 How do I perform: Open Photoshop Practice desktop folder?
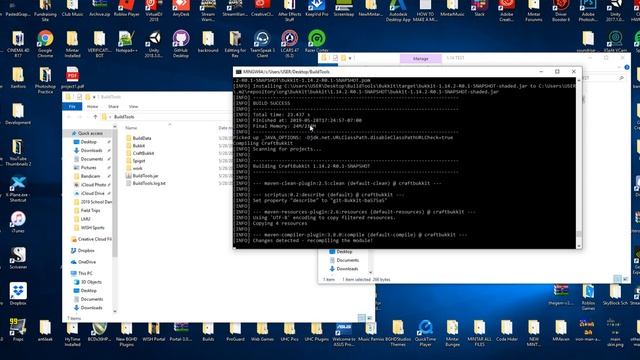(45, 80)
